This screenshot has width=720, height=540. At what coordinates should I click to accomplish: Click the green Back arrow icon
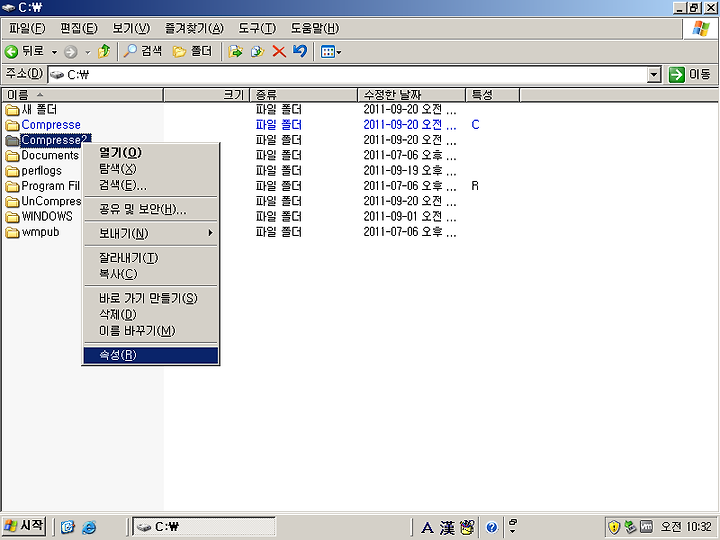tap(11, 51)
